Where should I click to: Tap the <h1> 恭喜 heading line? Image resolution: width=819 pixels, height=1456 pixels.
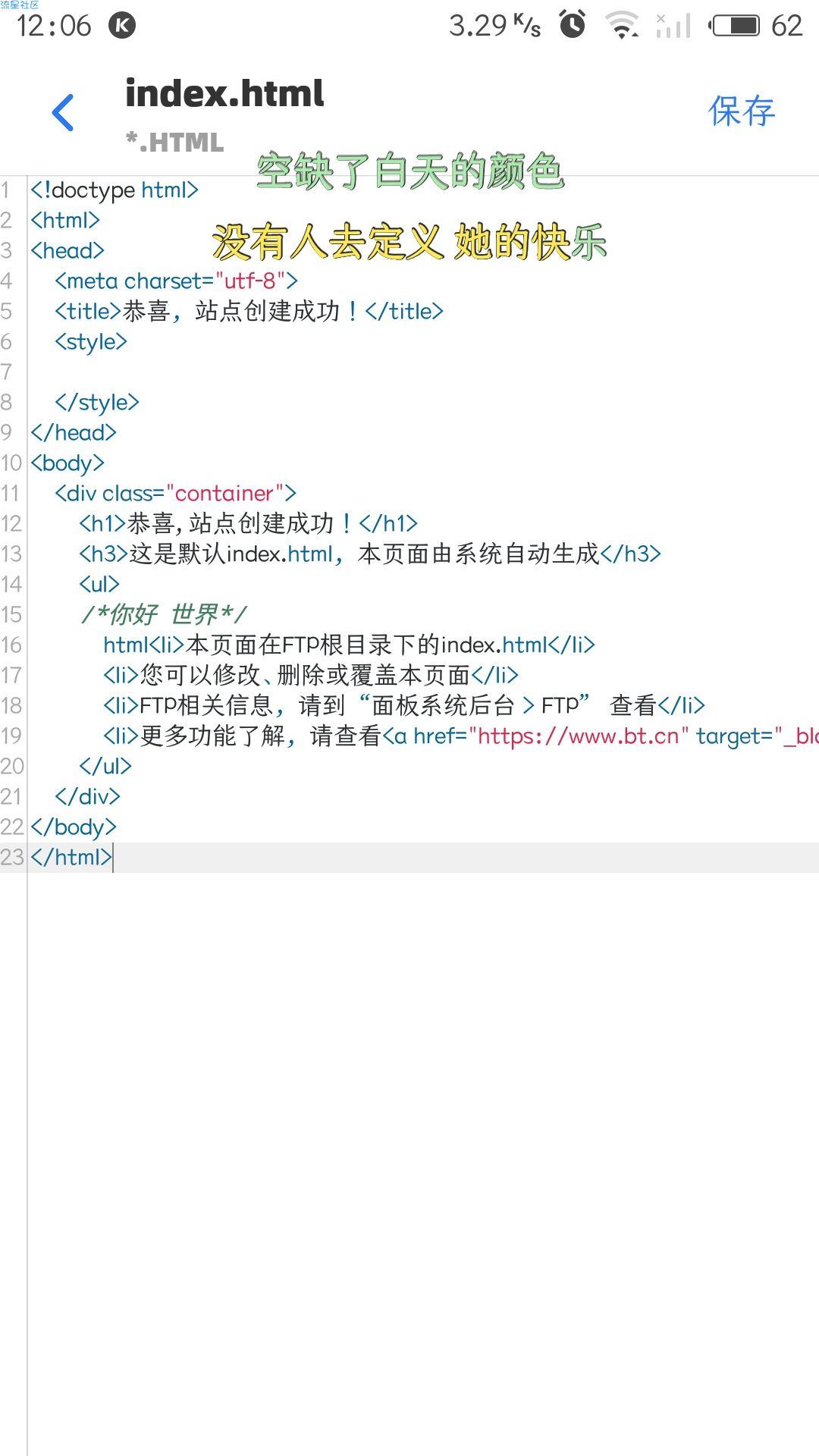point(248,523)
